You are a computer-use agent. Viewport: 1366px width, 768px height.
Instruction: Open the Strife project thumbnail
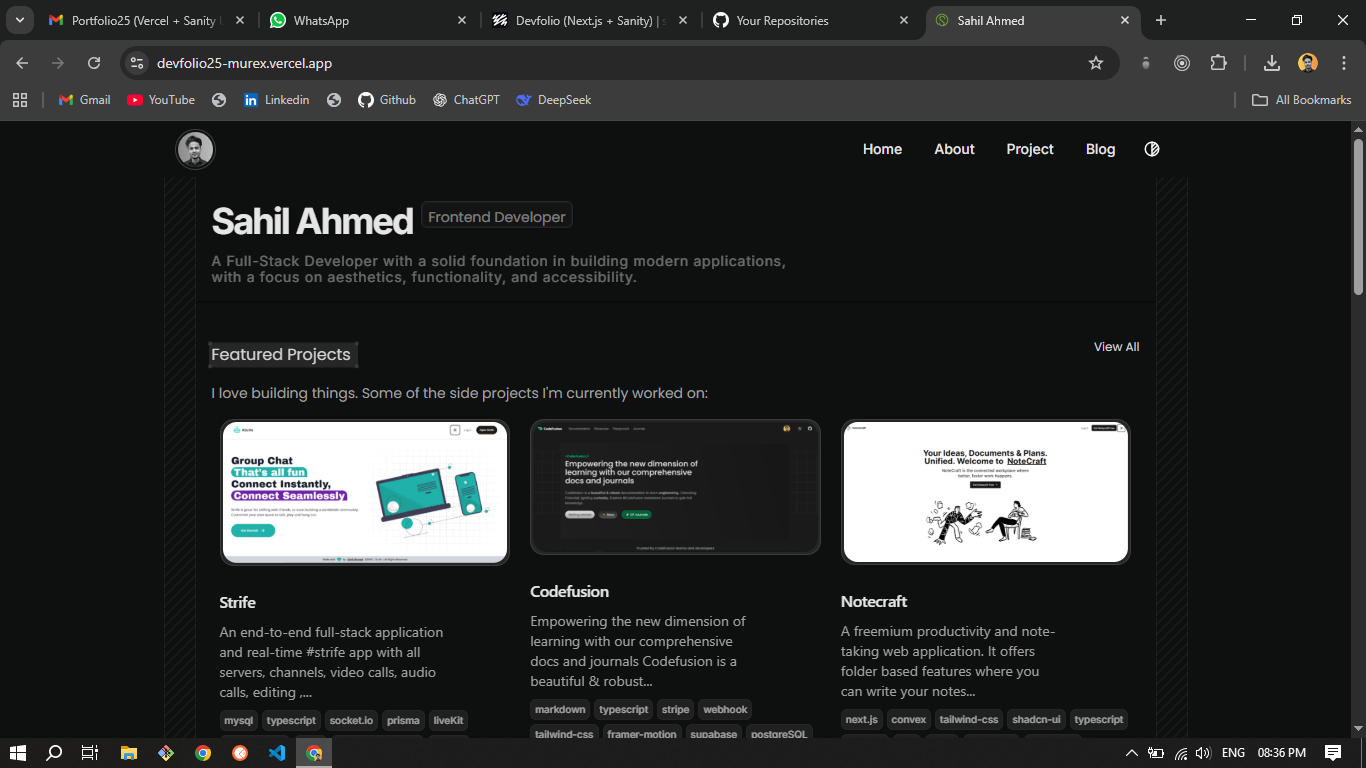[x=365, y=492]
